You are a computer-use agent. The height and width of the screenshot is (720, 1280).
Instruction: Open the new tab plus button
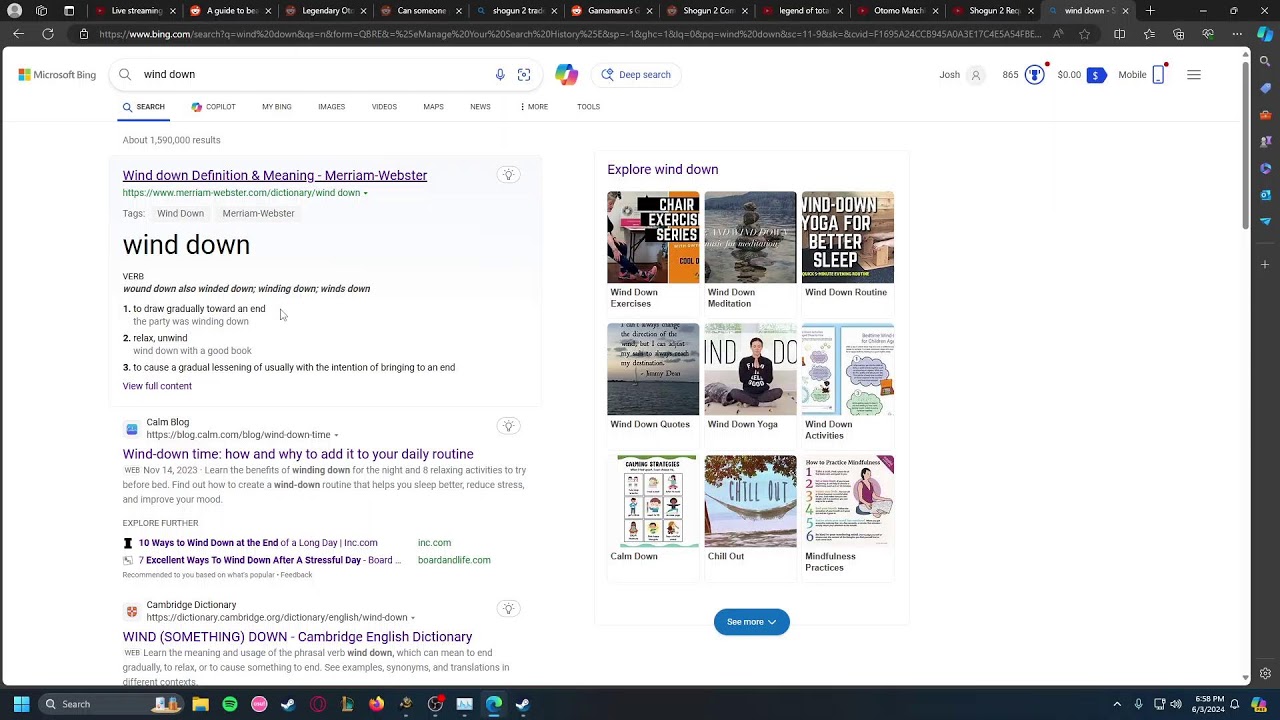[1150, 11]
